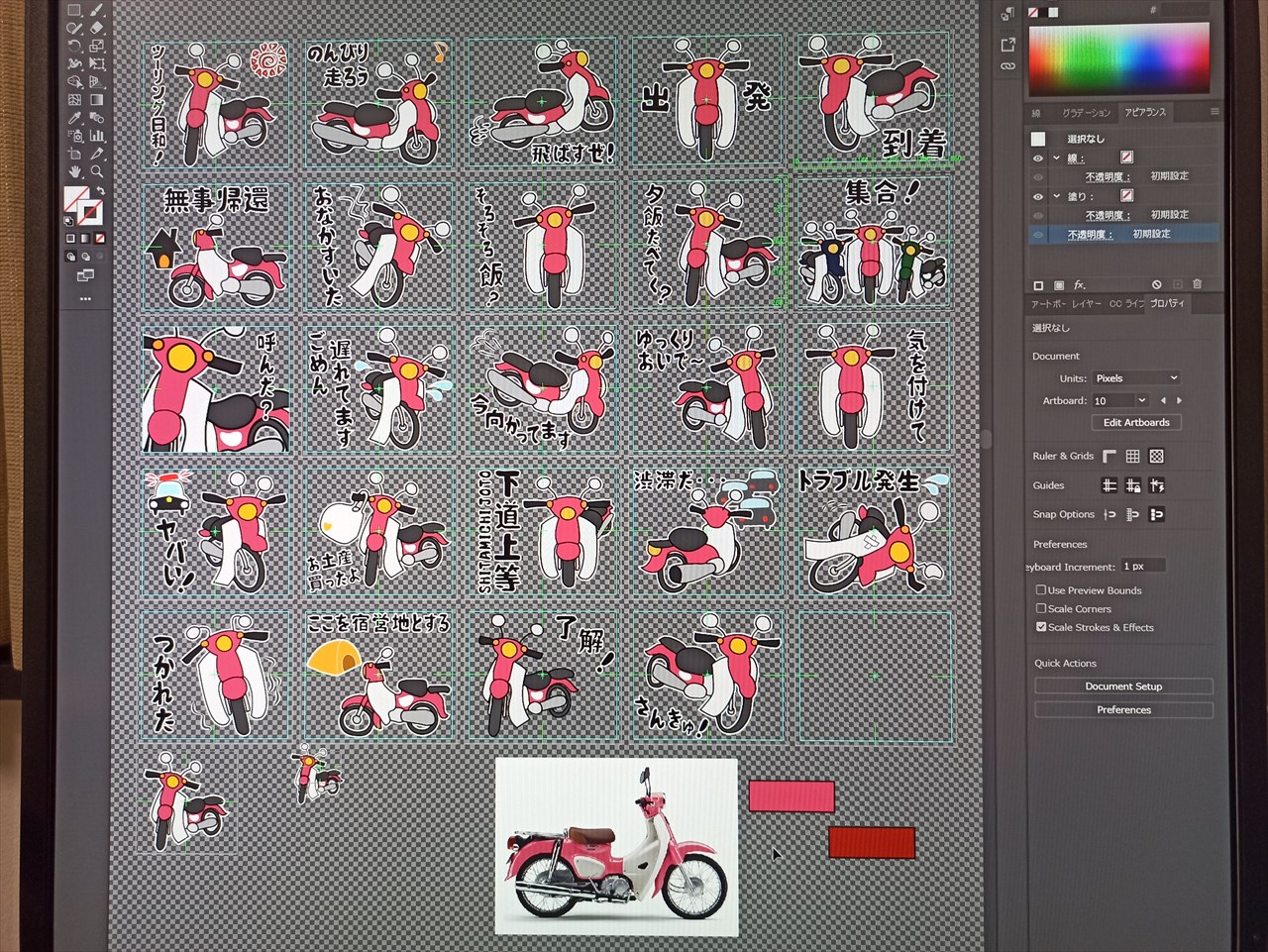
Task: Enable Use Preview Bounds checkbox
Action: 1041,590
